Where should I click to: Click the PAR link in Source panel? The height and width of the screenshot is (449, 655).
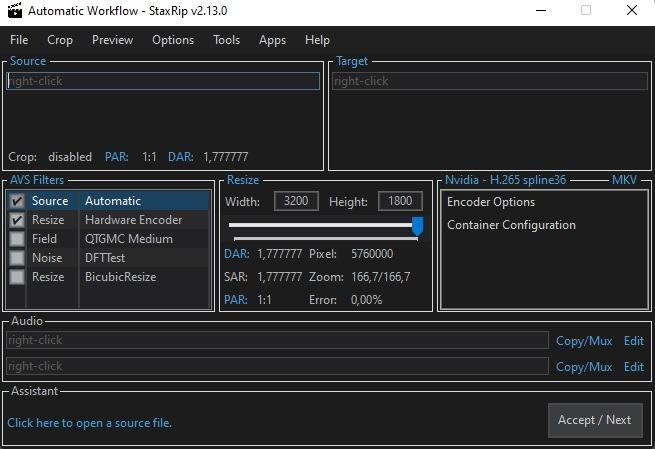[117, 157]
